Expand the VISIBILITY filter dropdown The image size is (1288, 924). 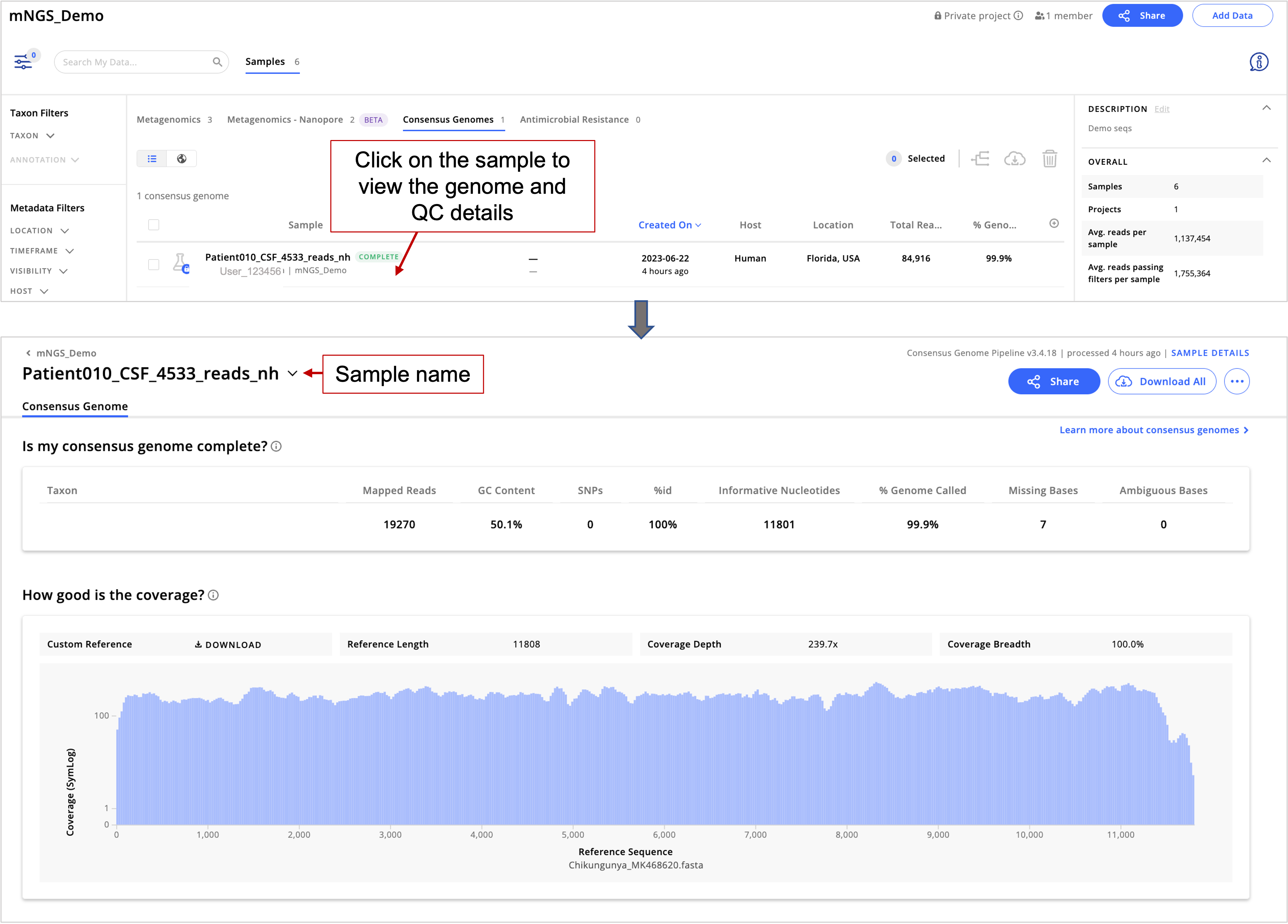39,271
